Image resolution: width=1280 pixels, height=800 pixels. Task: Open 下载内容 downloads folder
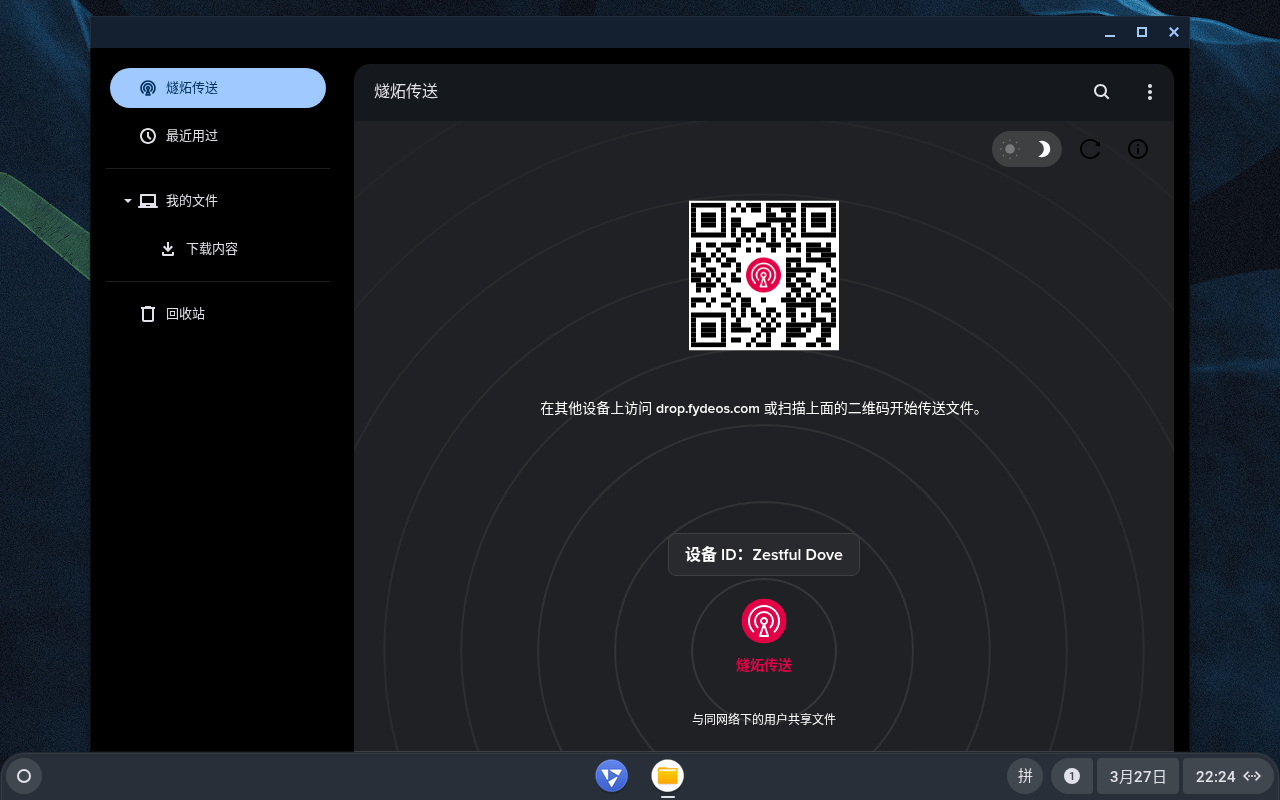click(212, 249)
